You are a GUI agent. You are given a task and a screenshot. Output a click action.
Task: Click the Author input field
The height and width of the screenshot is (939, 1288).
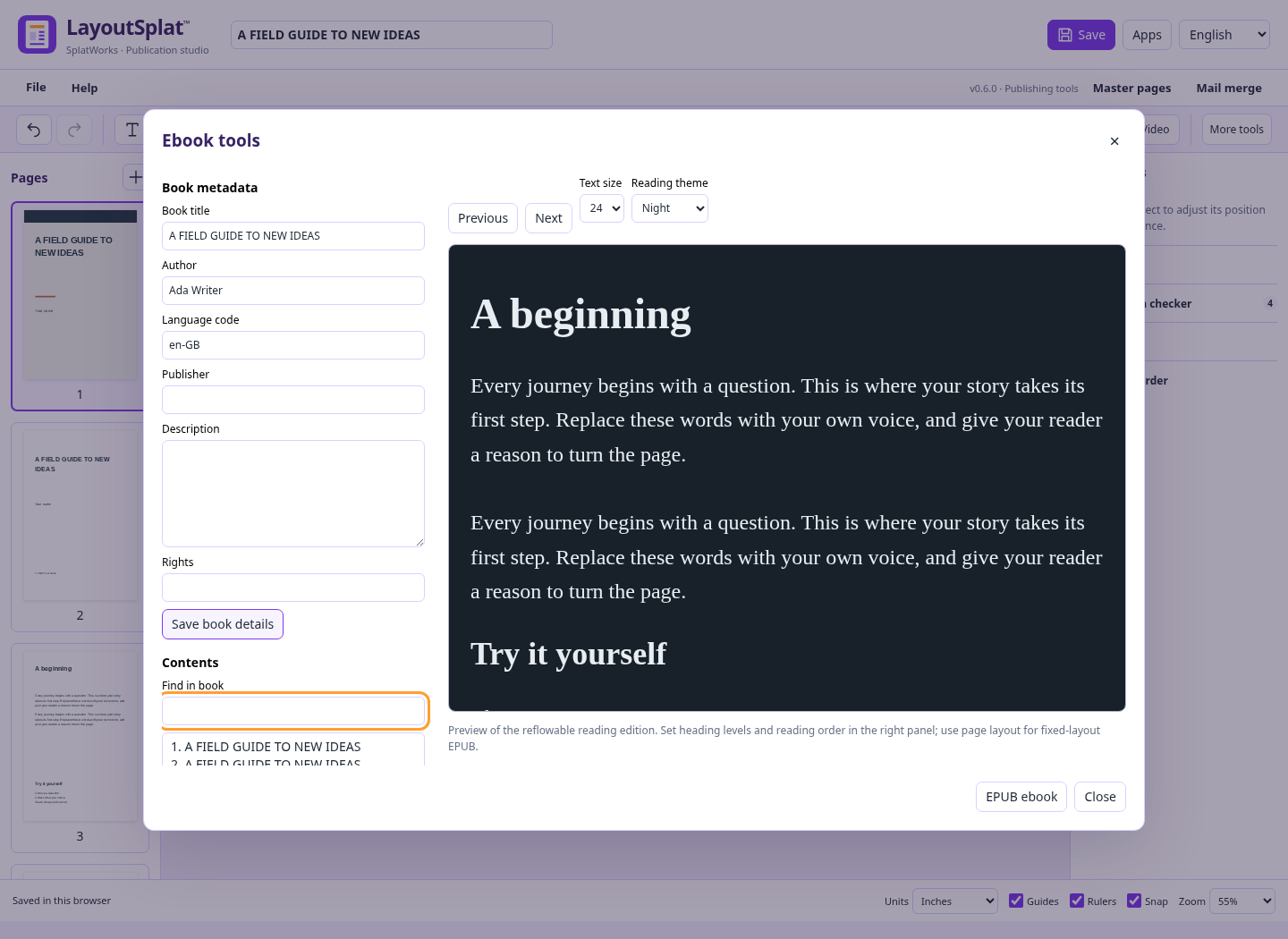tap(293, 291)
